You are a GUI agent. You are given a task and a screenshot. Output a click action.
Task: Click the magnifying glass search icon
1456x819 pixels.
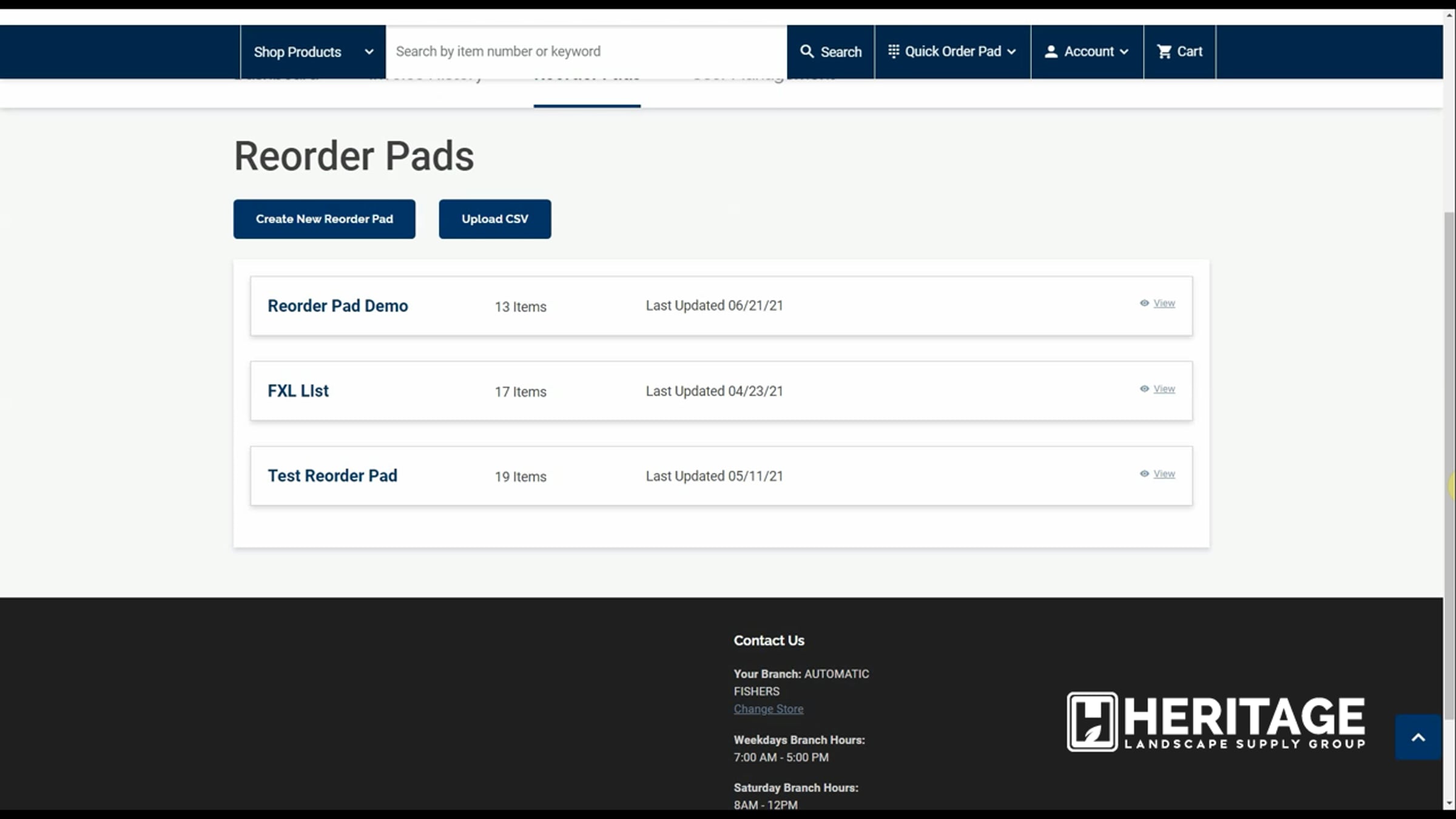coord(806,52)
